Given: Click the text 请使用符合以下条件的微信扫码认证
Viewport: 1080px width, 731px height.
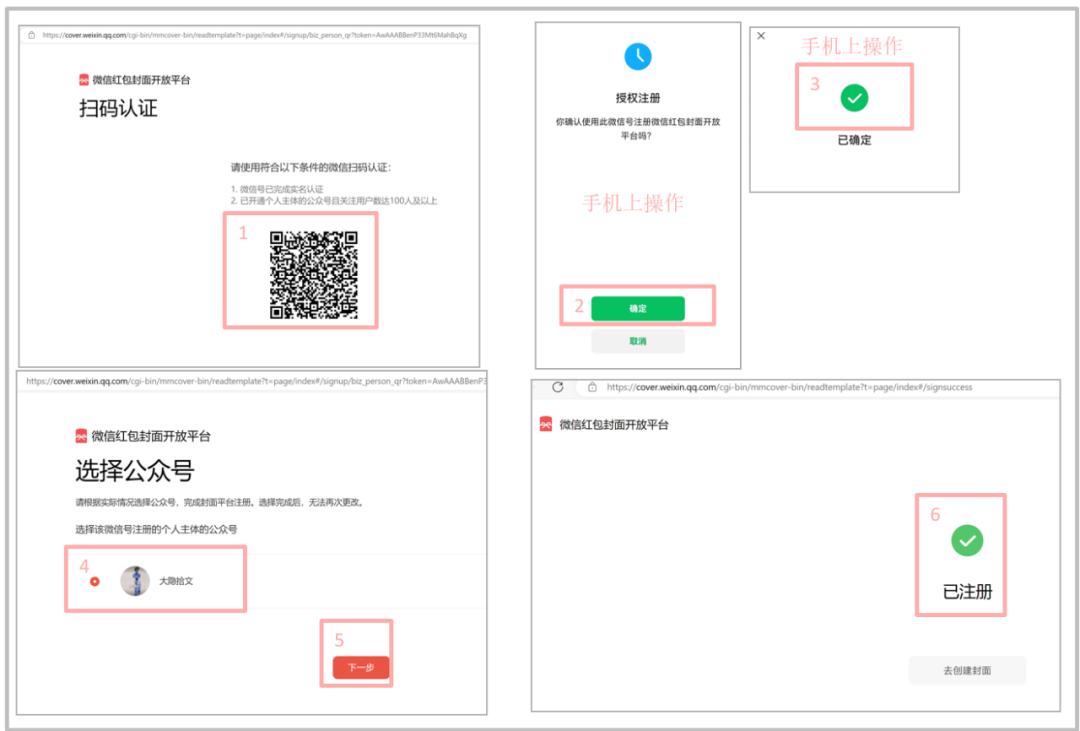Looking at the screenshot, I should tap(311, 167).
